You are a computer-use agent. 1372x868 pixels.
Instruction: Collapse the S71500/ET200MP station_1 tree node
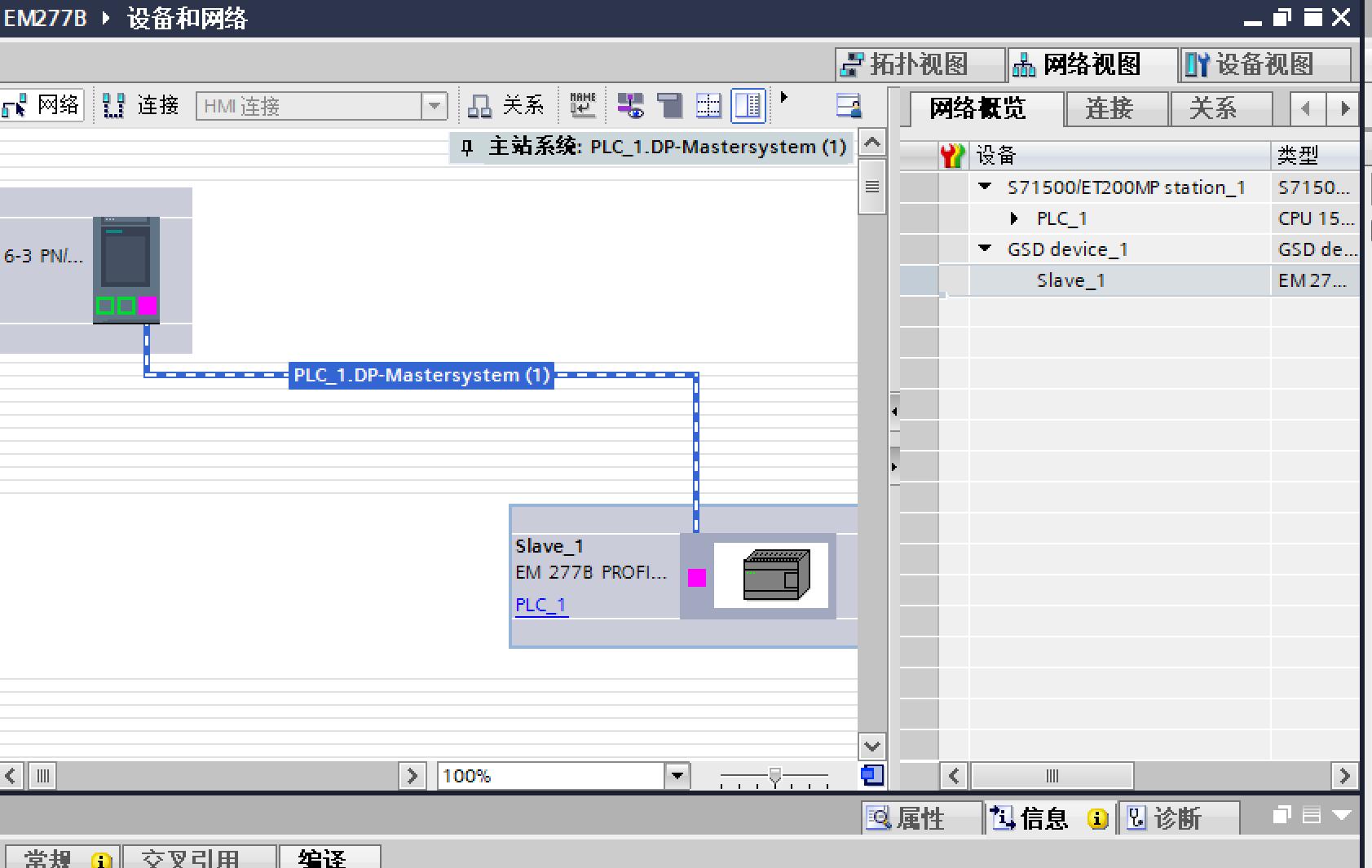point(986,187)
